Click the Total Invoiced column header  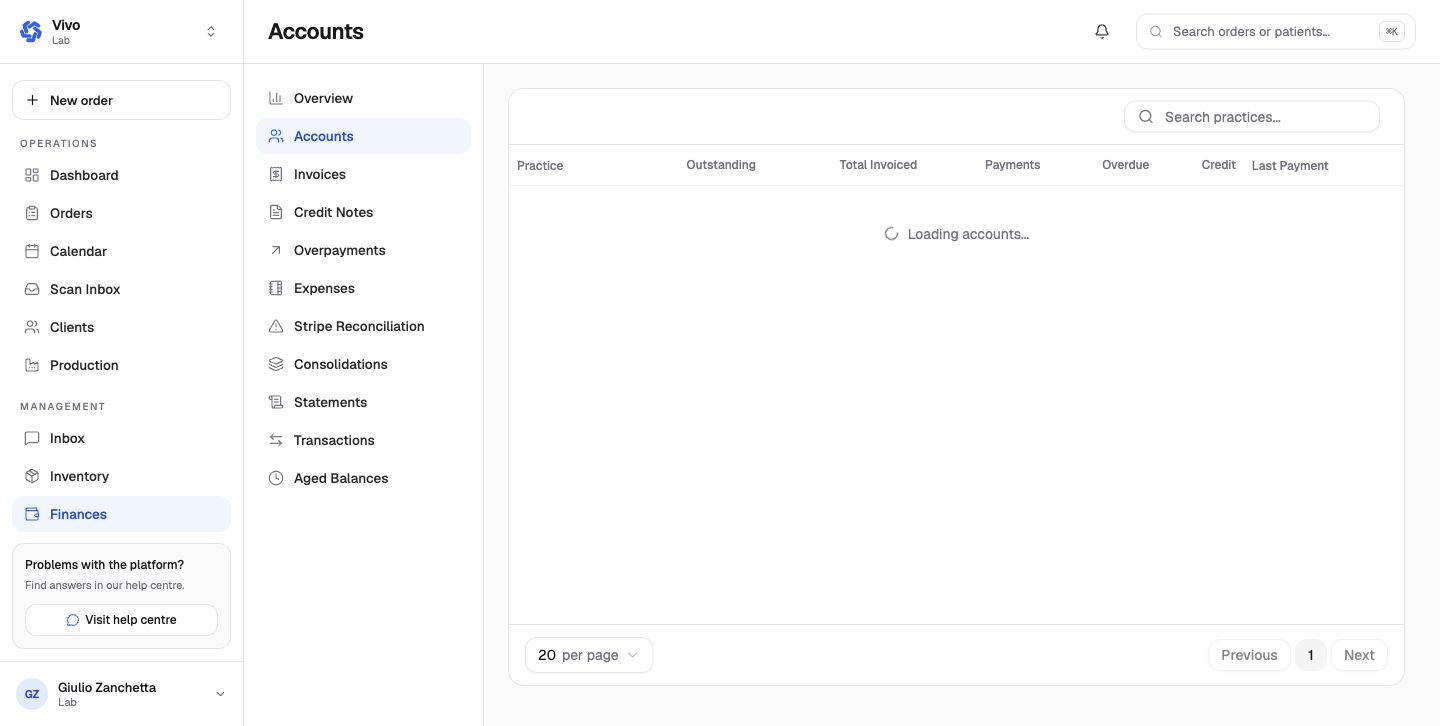[878, 165]
